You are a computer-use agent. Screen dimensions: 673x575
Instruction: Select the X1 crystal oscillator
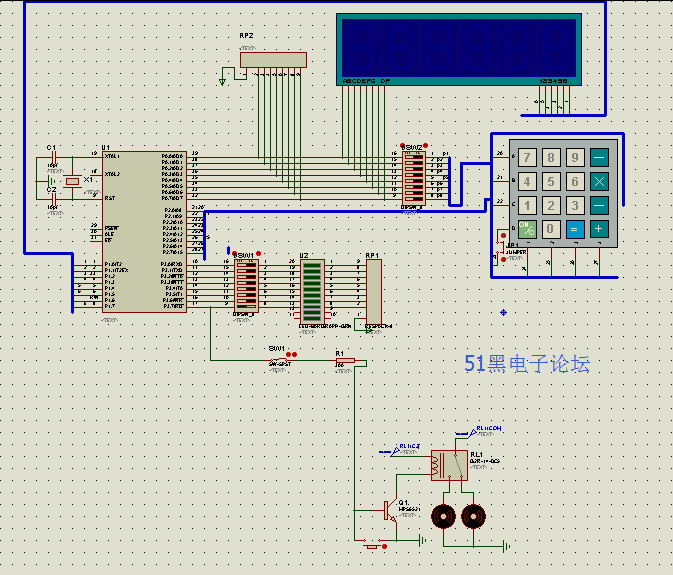72,182
